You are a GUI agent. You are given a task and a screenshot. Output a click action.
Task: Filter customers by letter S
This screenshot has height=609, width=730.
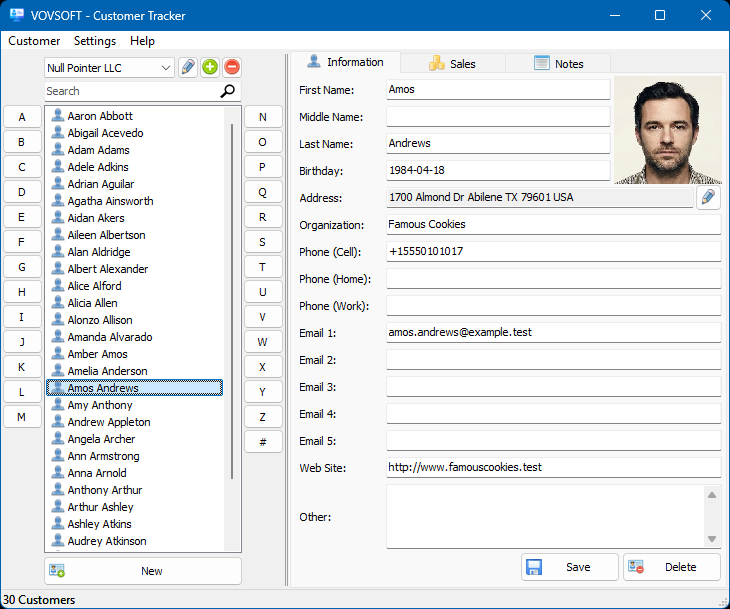pyautogui.click(x=263, y=242)
